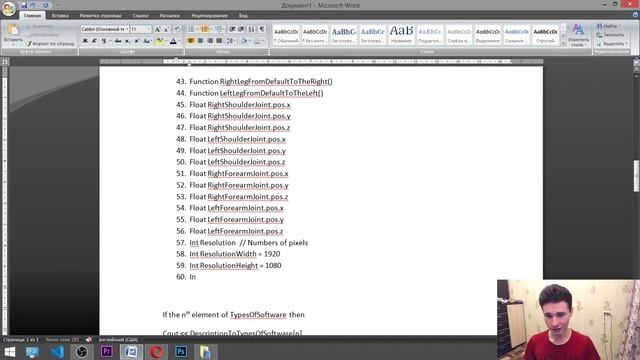Click the Clear Formatting icon

tap(177, 29)
